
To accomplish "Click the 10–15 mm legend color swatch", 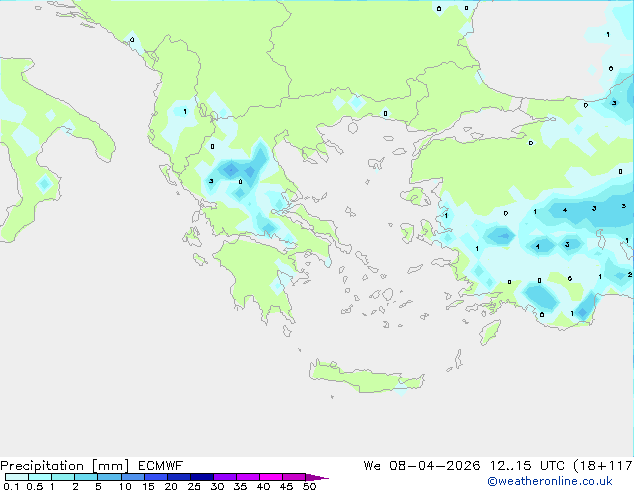I will point(132,477).
